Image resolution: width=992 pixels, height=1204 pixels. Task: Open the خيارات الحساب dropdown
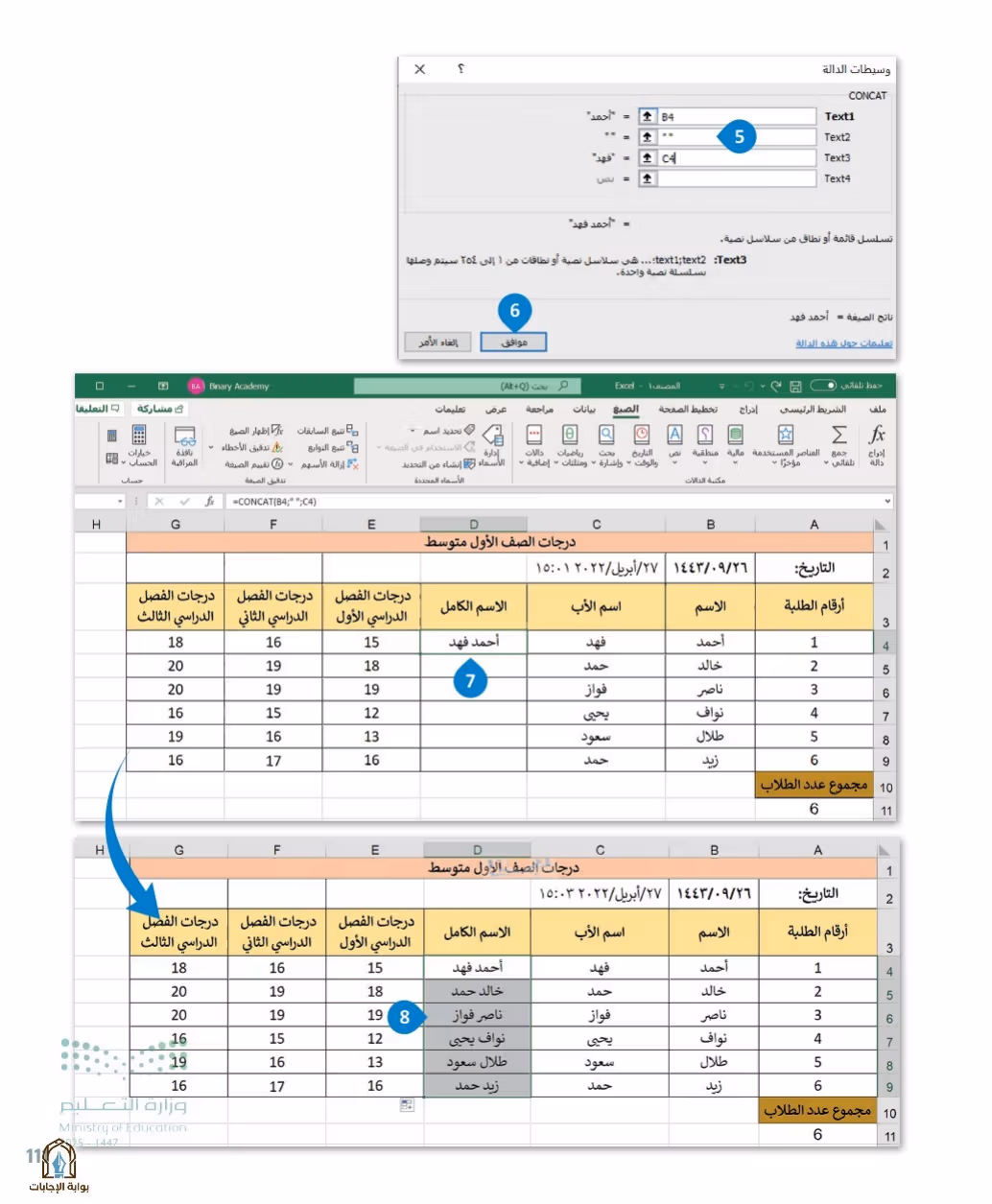point(140,445)
